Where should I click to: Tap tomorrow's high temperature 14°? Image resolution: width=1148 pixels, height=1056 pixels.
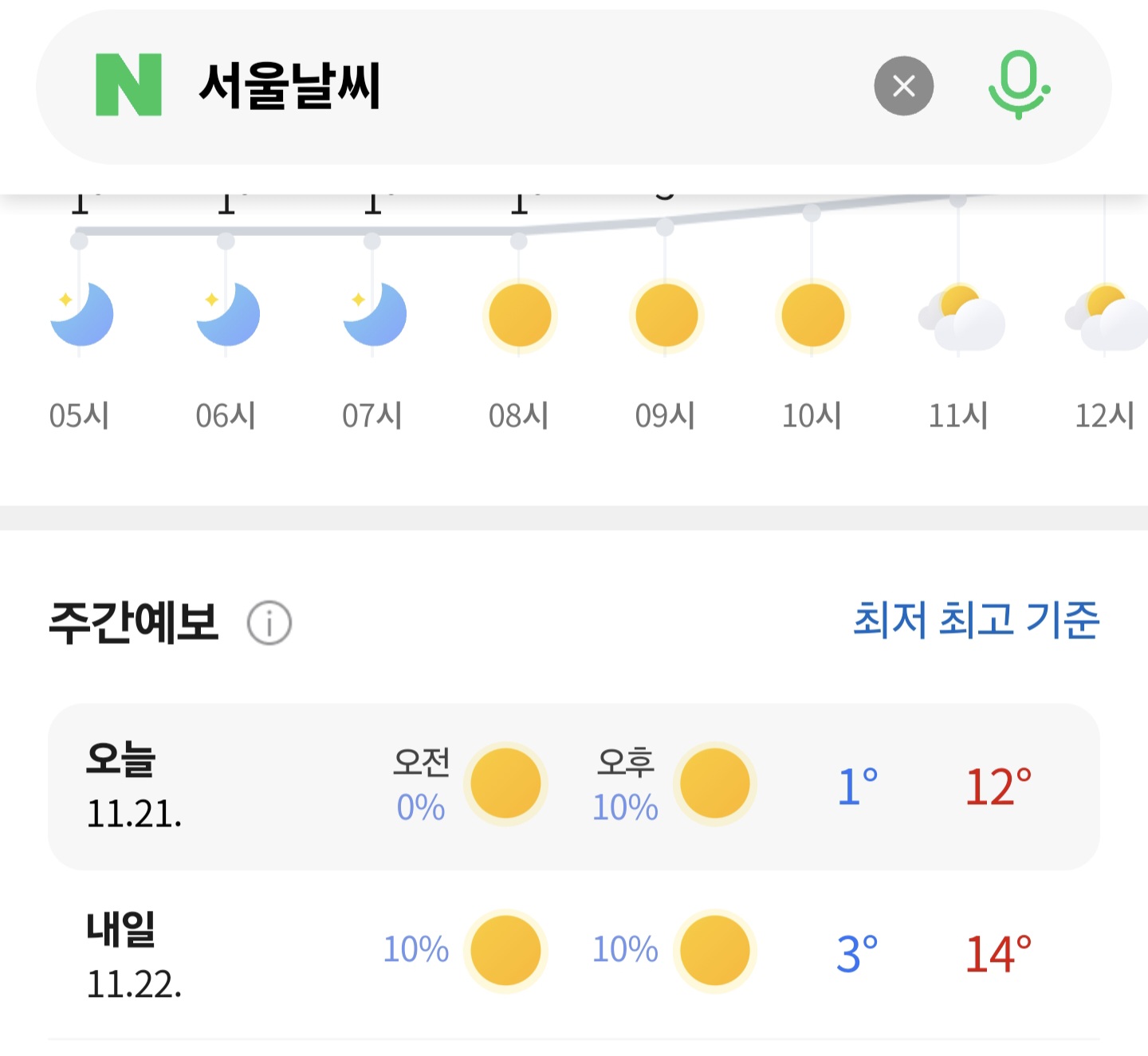[x=997, y=954]
